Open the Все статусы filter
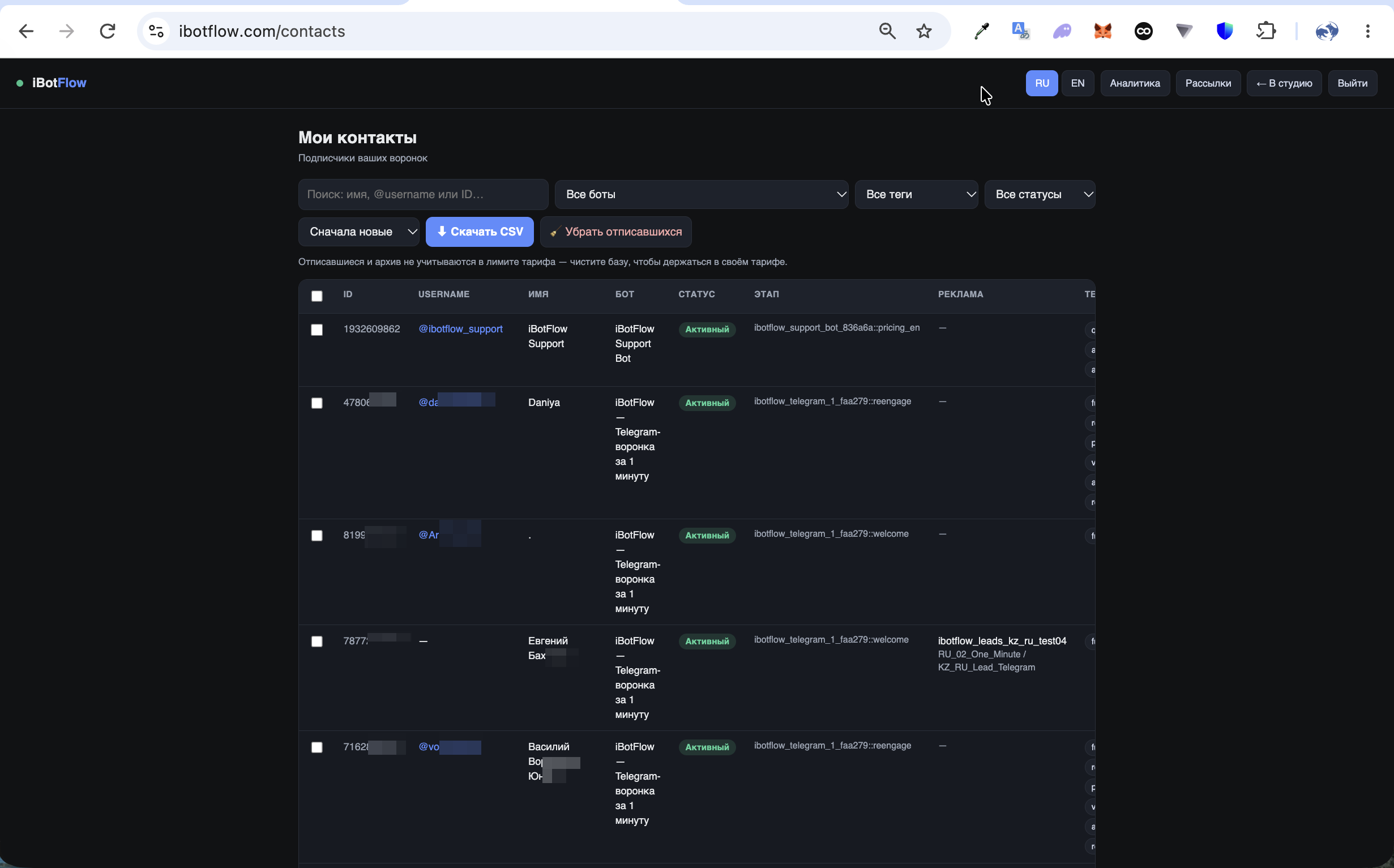 1040,195
